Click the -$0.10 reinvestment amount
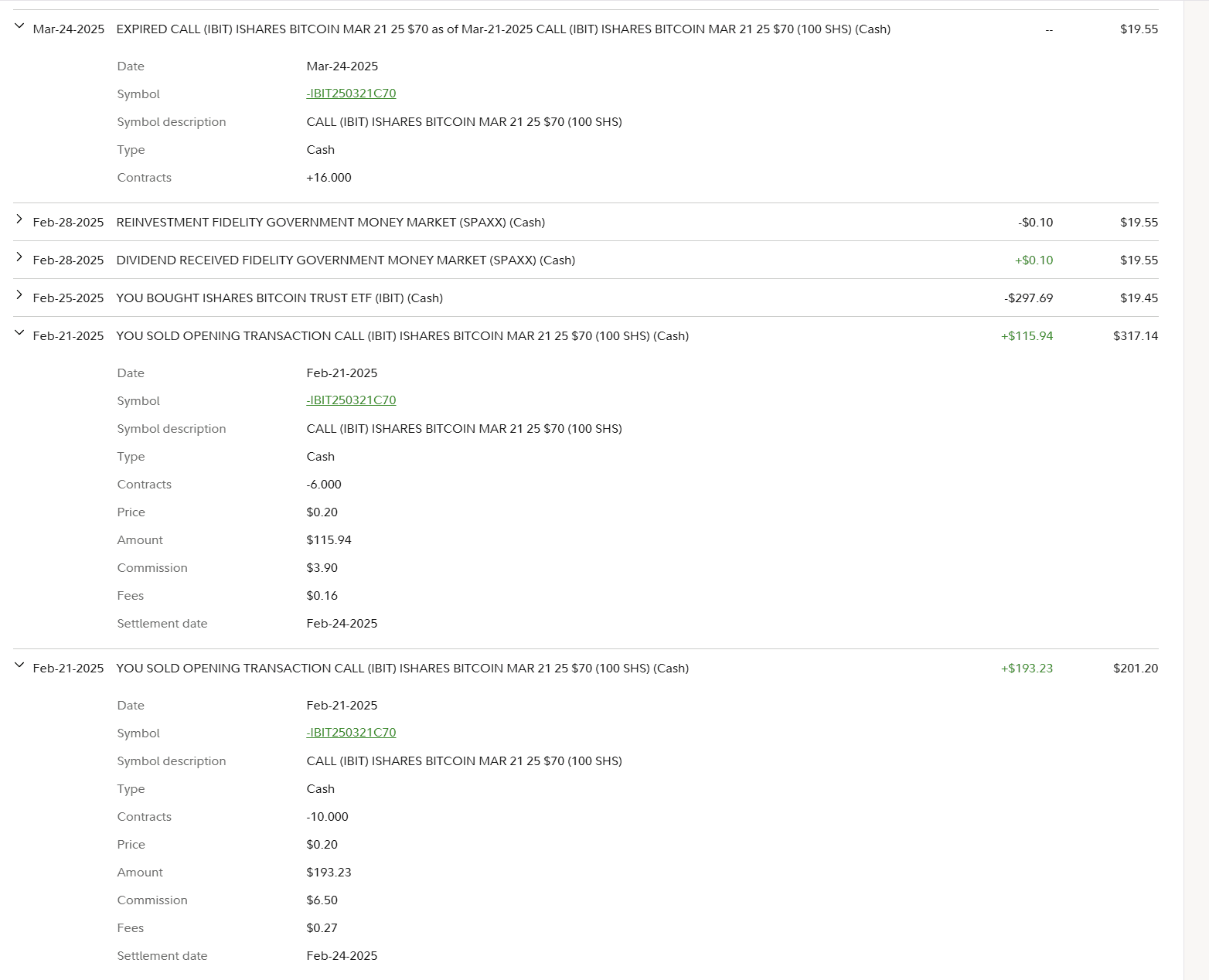1209x980 pixels. tap(1035, 223)
